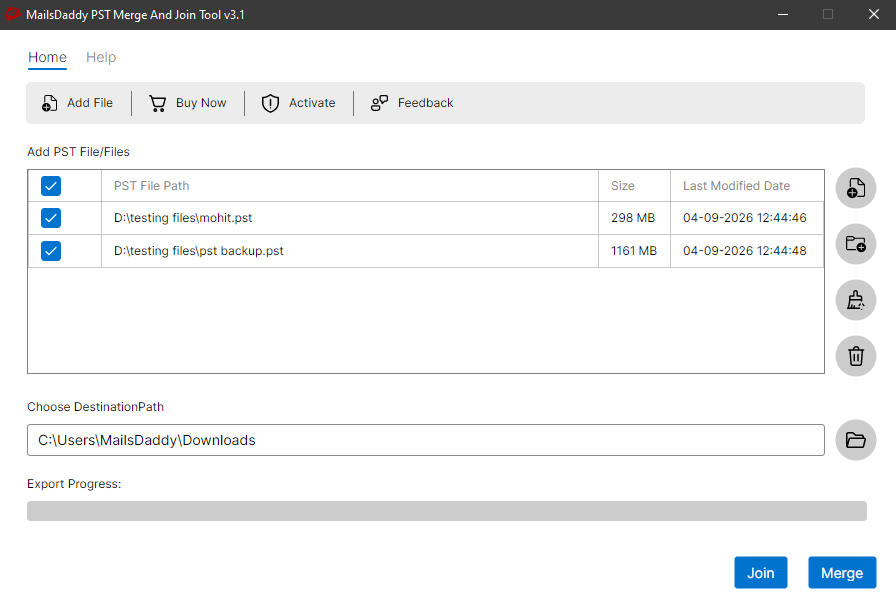Open the Help tab

point(101,57)
